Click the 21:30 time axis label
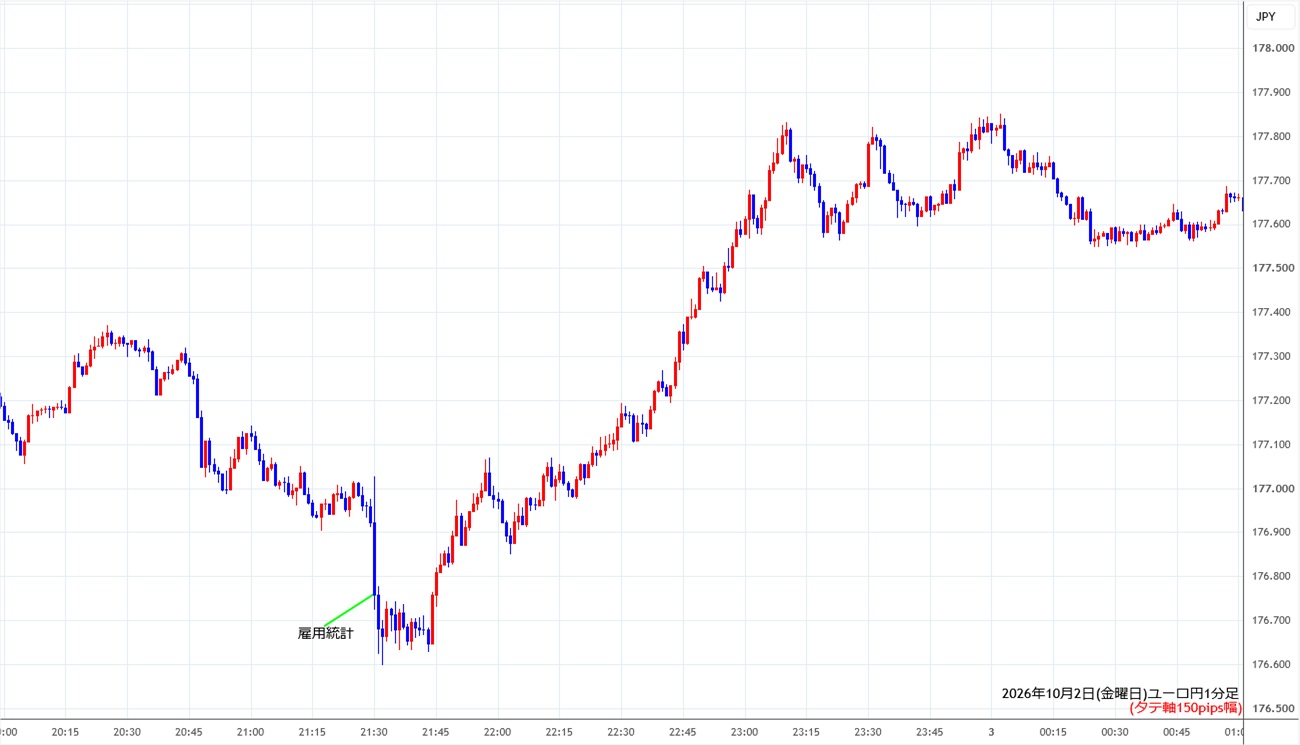The width and height of the screenshot is (1300, 745). (x=374, y=732)
